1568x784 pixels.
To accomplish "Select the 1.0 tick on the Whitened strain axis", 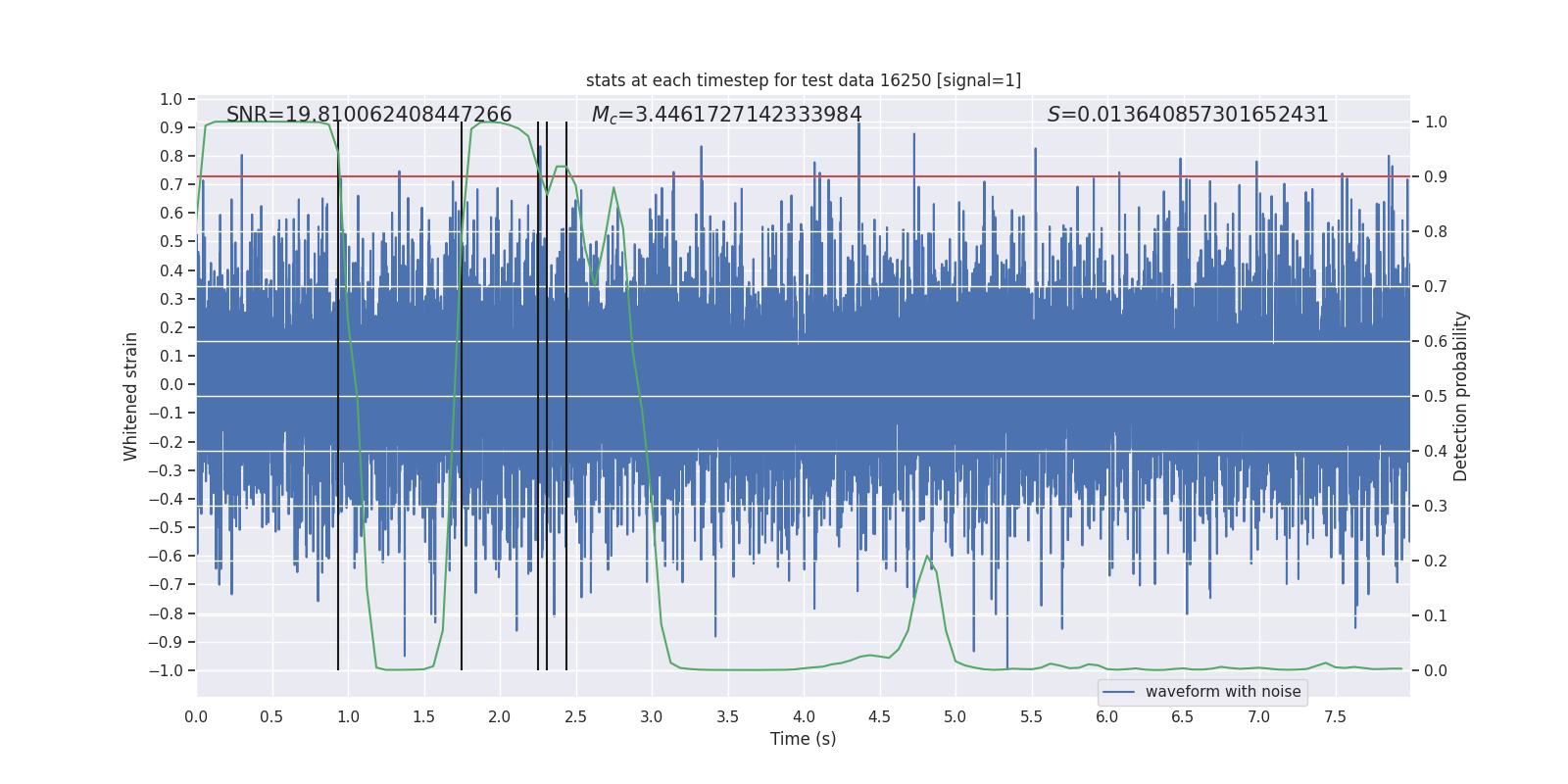I will (171, 99).
